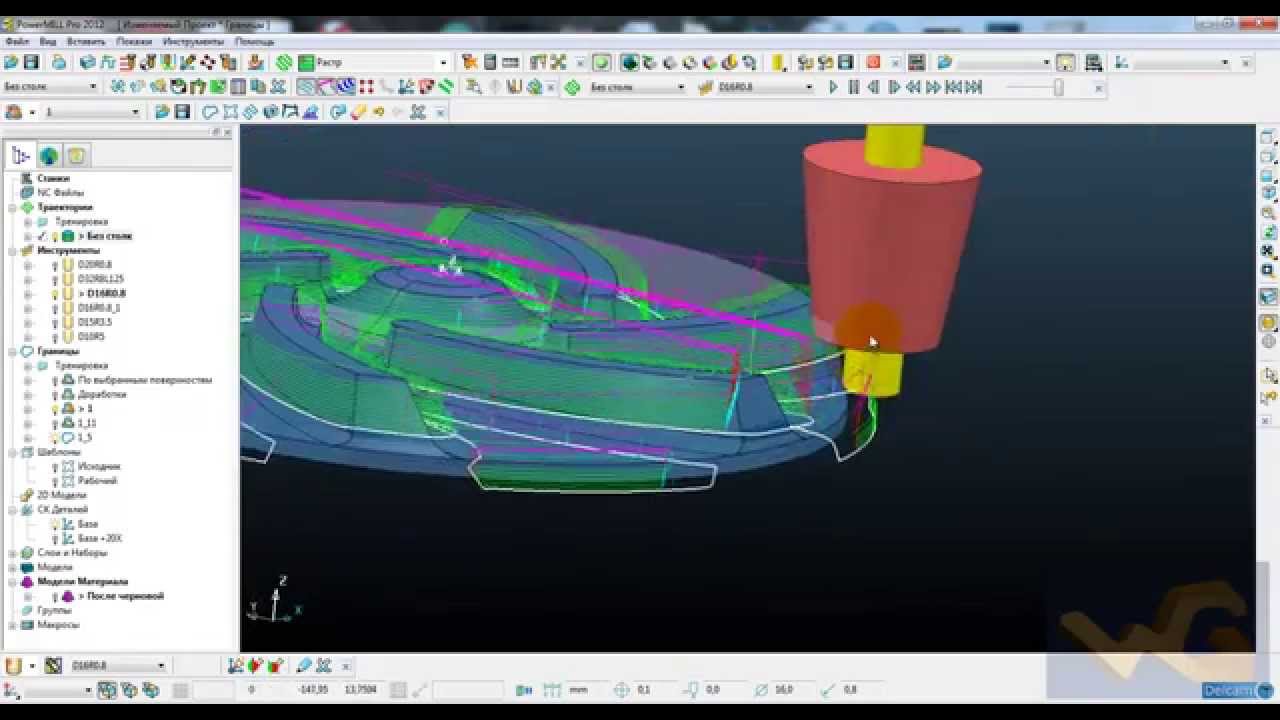The height and width of the screenshot is (720, 1280).
Task: Toggle lightbulb for tool D15R3.5
Action: 55,323
